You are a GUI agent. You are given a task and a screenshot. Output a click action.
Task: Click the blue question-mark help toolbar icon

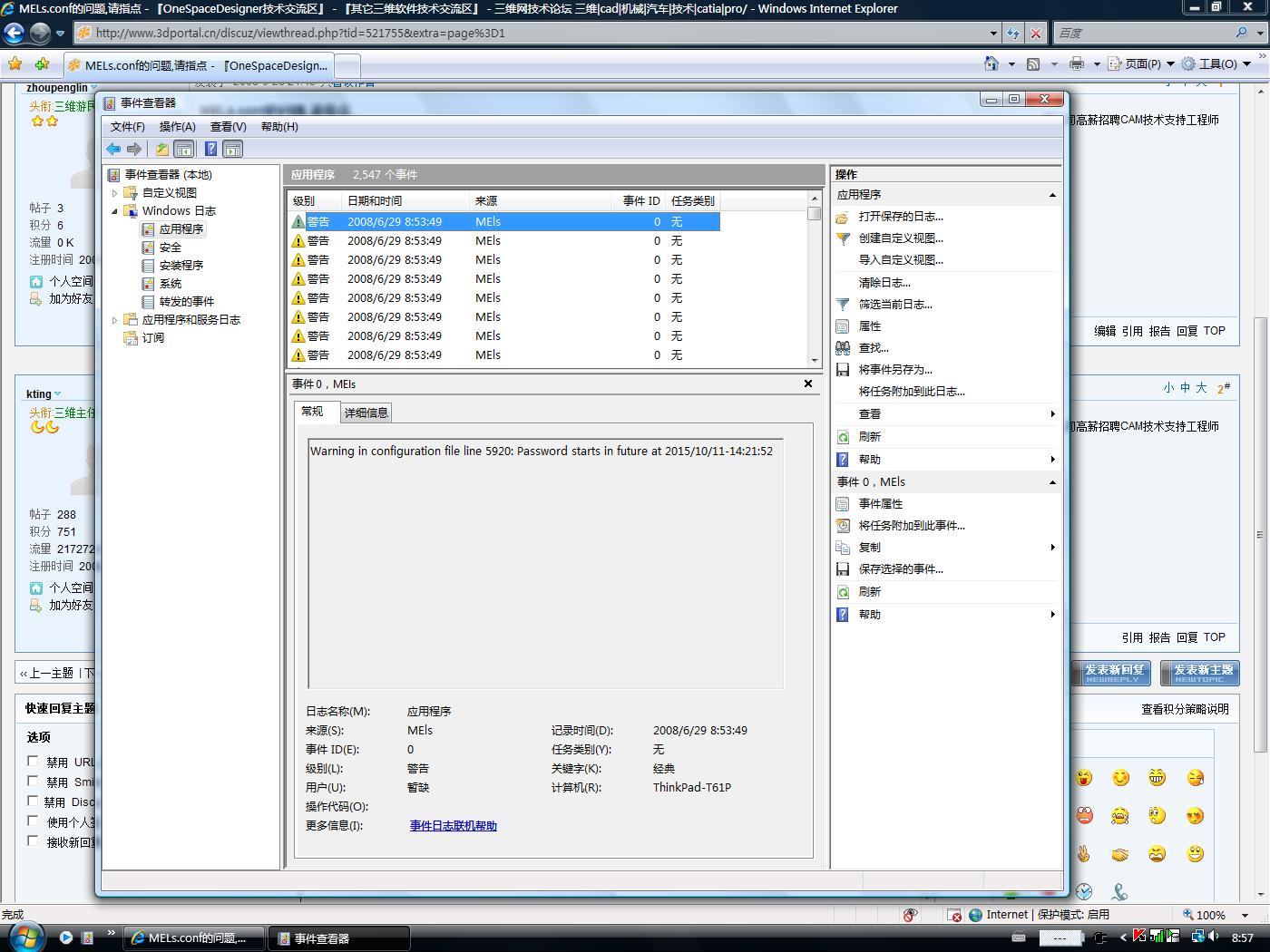pos(210,149)
